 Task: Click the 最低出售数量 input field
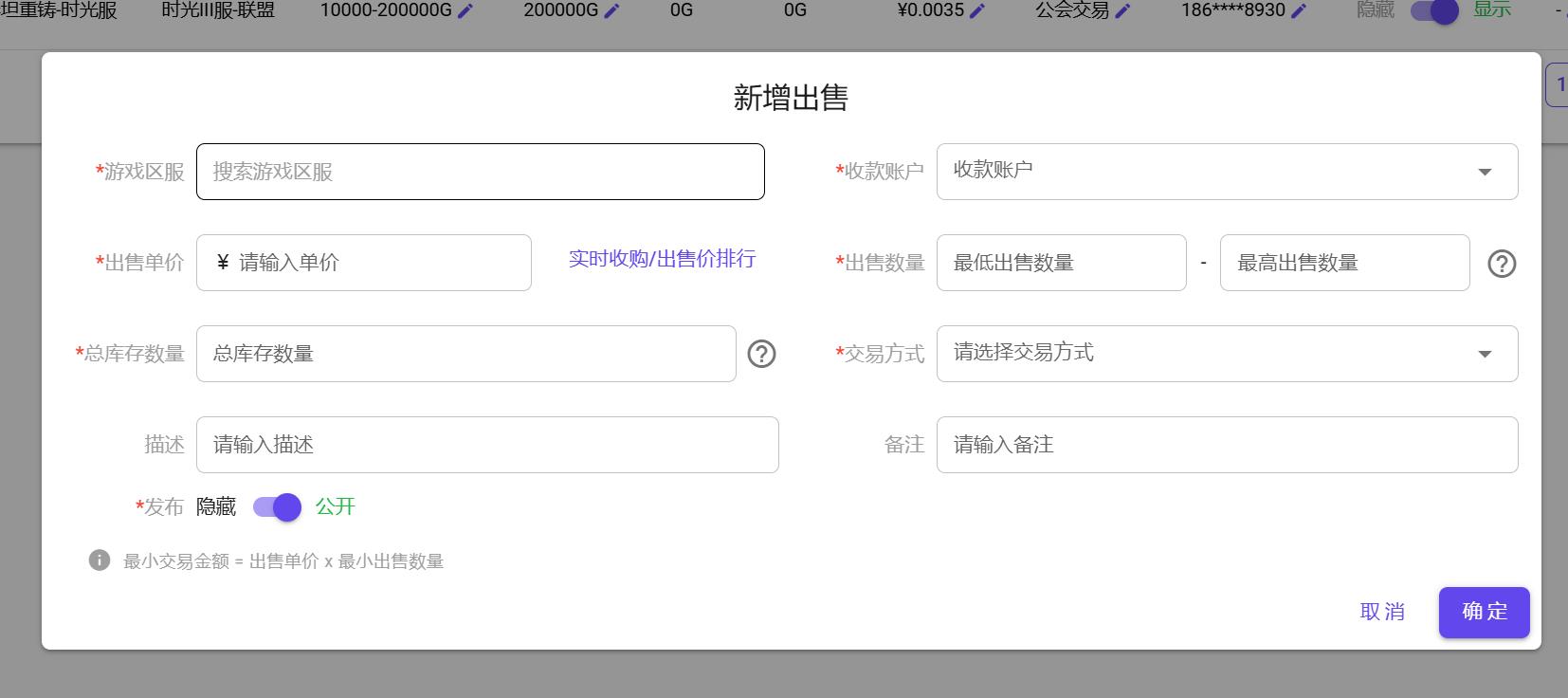(1061, 263)
